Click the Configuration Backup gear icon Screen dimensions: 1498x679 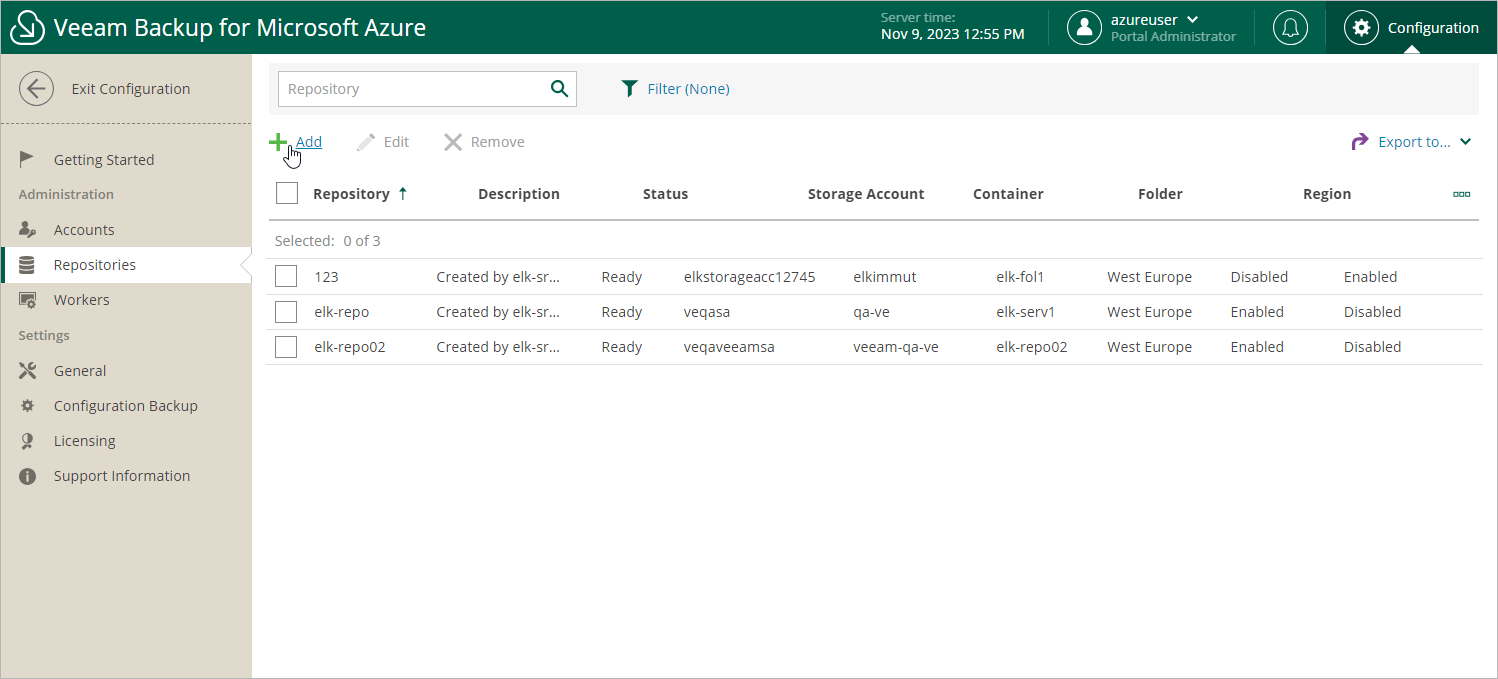click(x=28, y=406)
